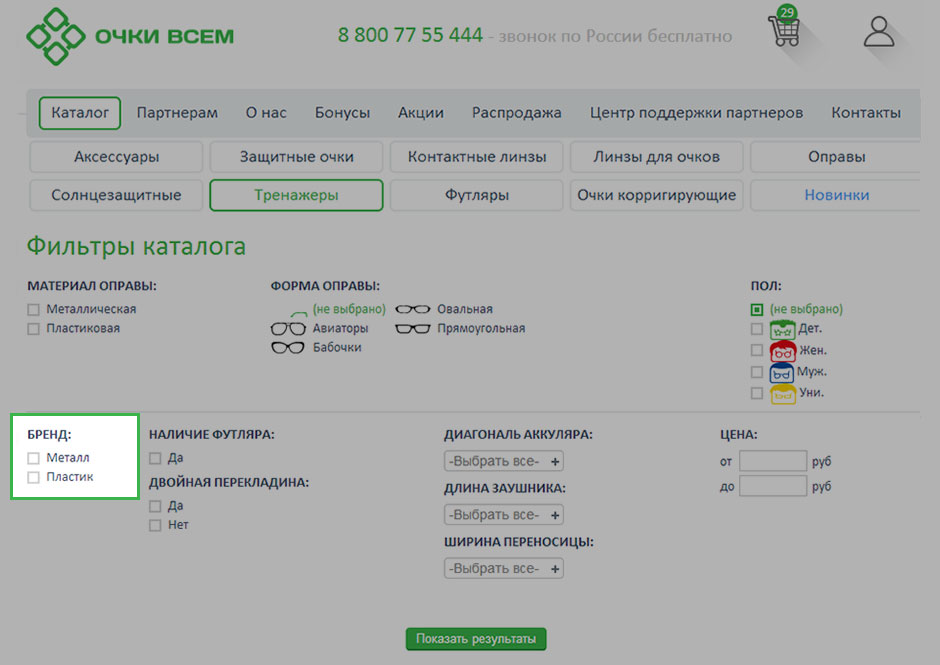The width and height of the screenshot is (940, 665).
Task: Expand the Ширина переносицы dropdown
Action: (x=504, y=568)
